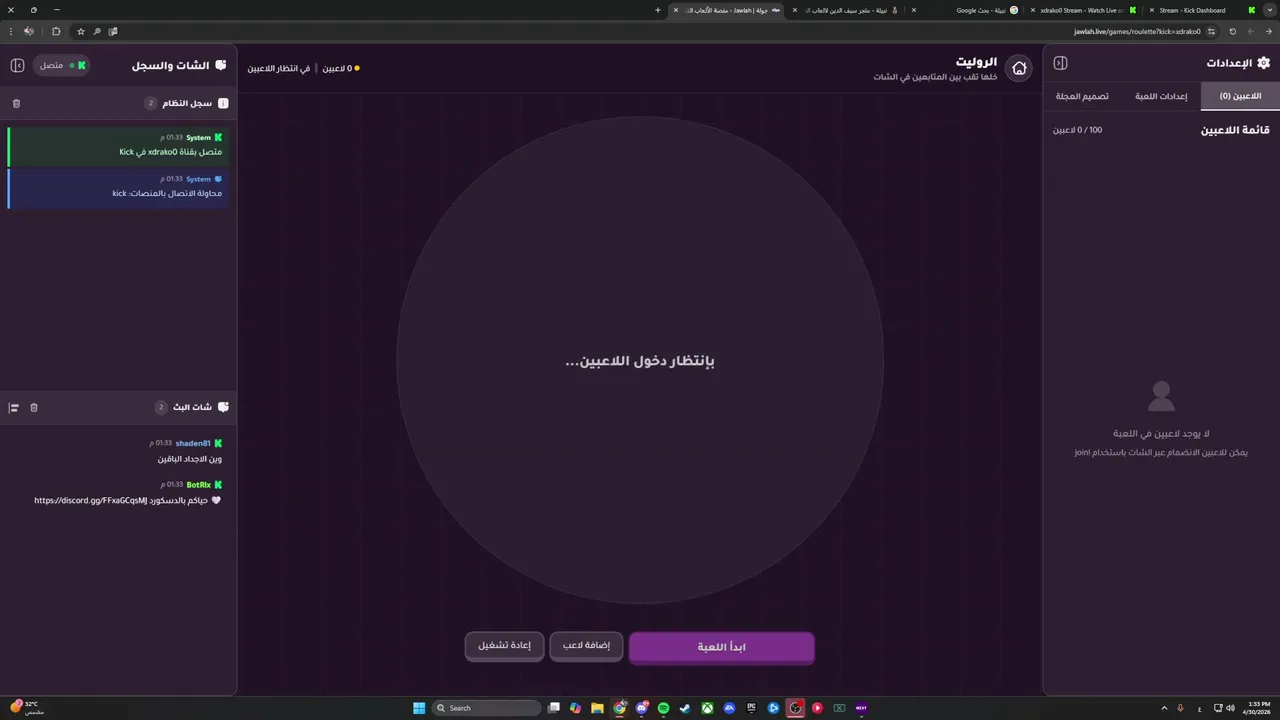Click the restart button (إعادة تشغيل)

pyautogui.click(x=505, y=646)
